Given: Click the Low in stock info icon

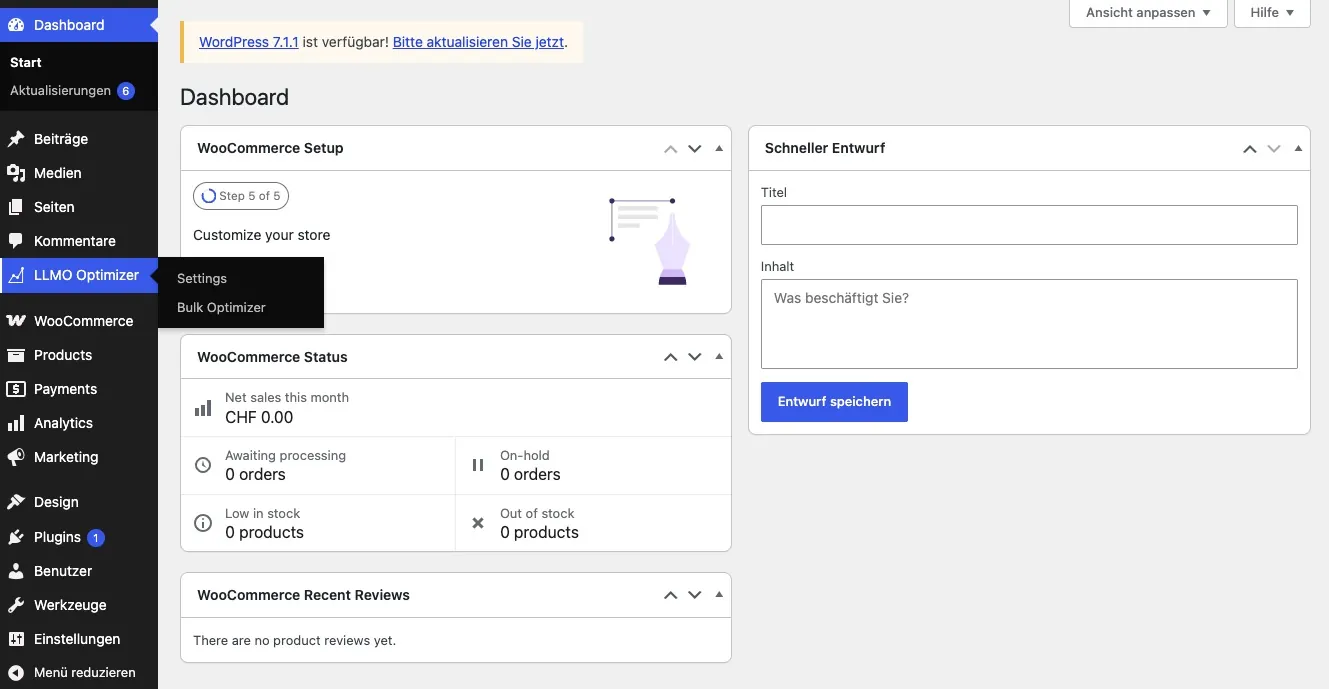Looking at the screenshot, I should point(203,523).
